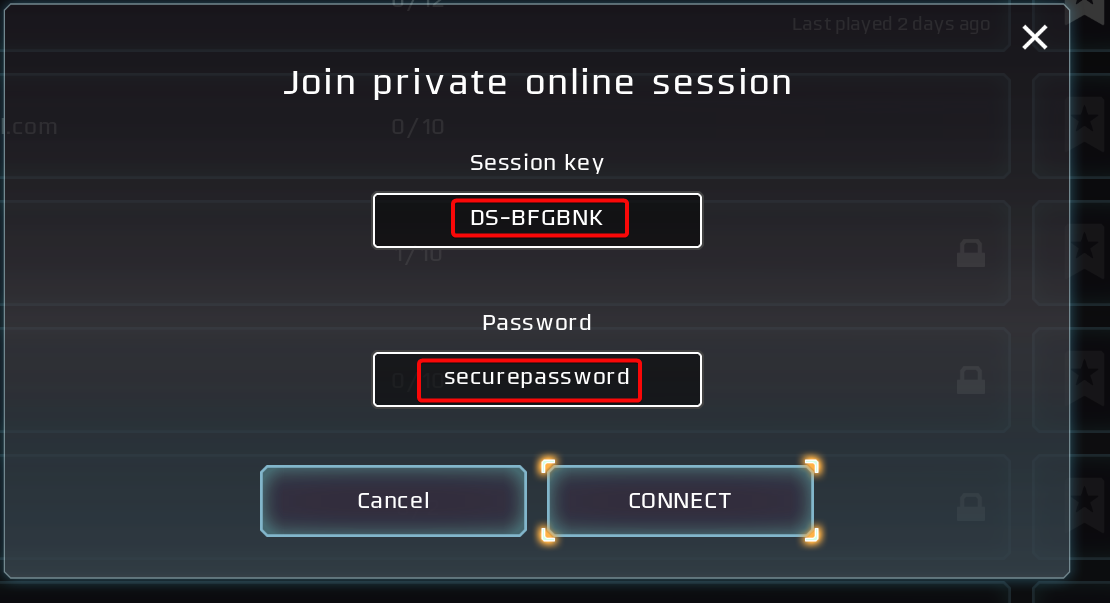Click the padlock icon right of the CONNECT button
1110x603 pixels.
[x=970, y=506]
